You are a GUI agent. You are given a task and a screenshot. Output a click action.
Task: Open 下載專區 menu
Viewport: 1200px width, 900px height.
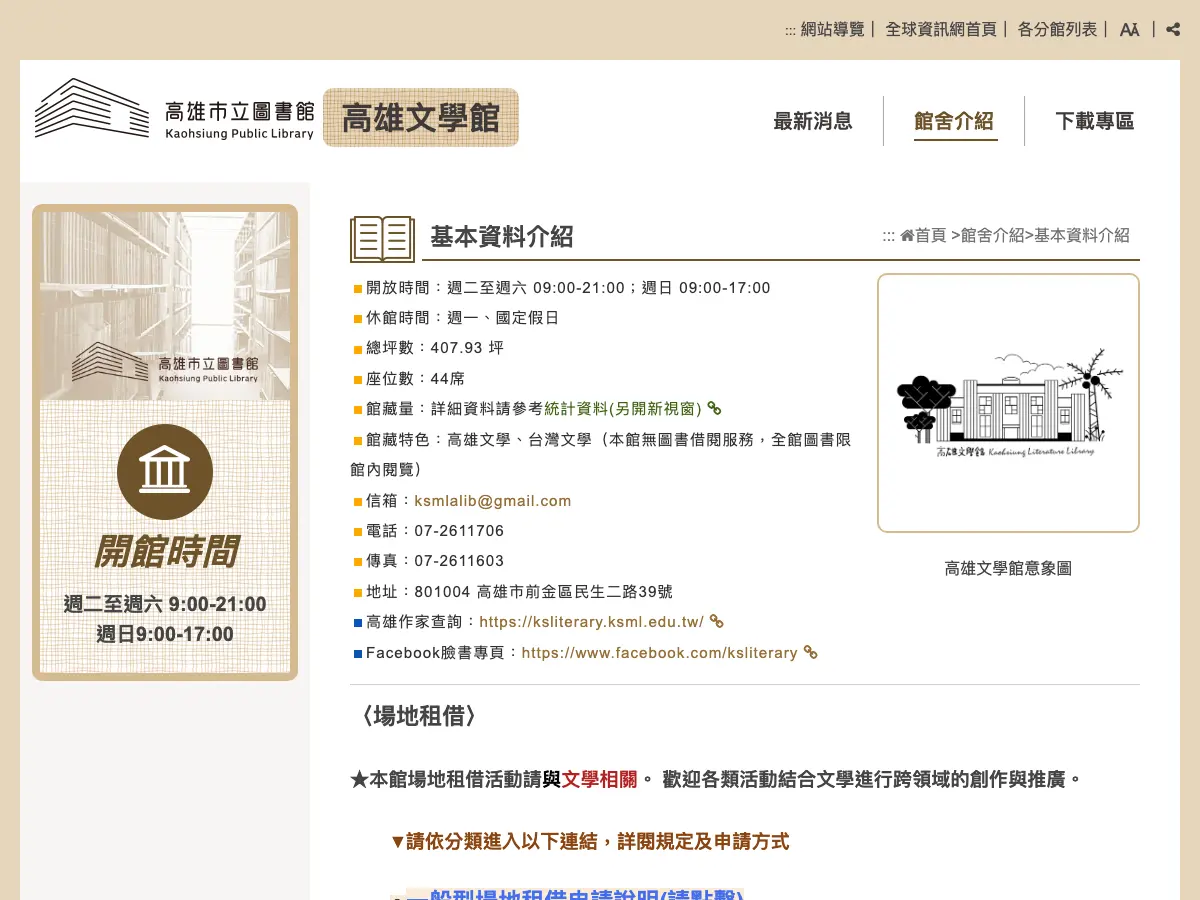click(x=1095, y=121)
